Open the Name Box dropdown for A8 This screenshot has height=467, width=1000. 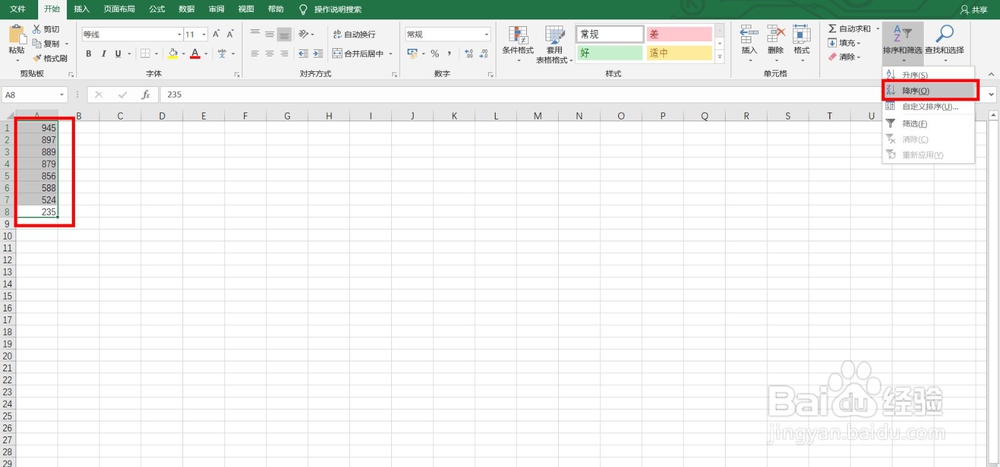pyautogui.click(x=62, y=94)
